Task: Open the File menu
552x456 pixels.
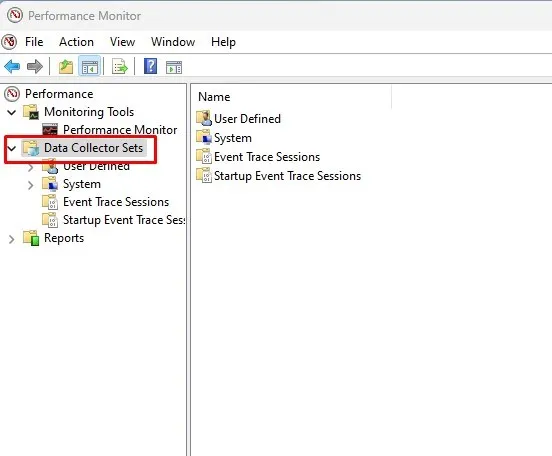Action: pyautogui.click(x=34, y=42)
